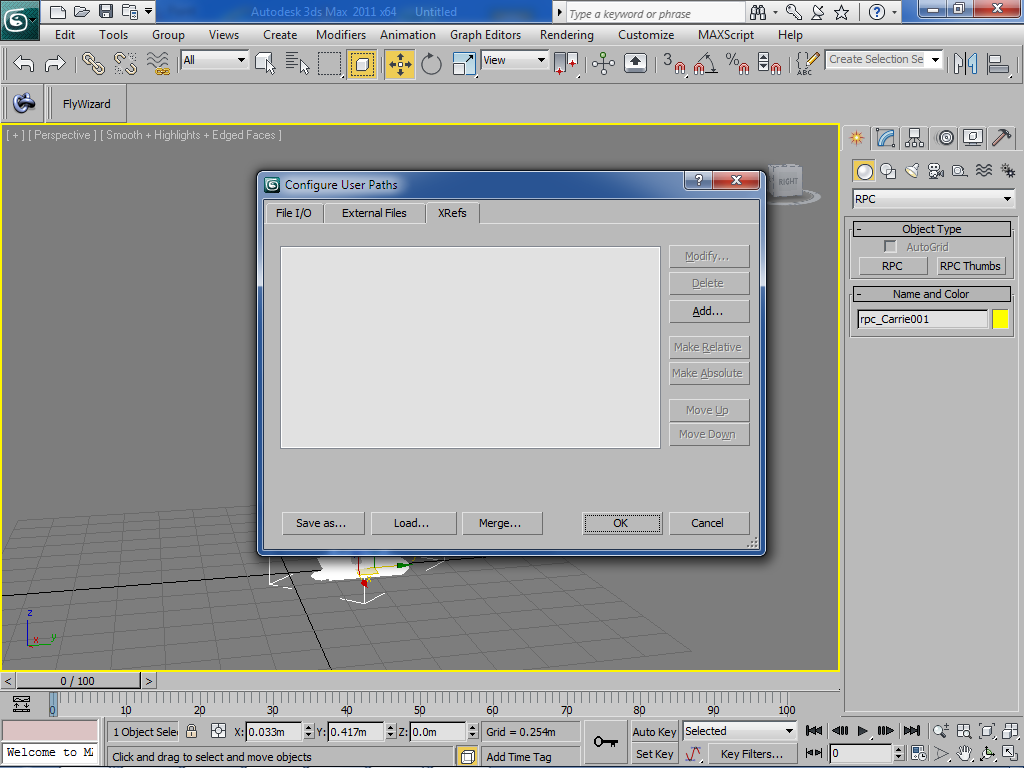Click the FlyWizard toolbar button
This screenshot has width=1024, height=768.
click(86, 104)
